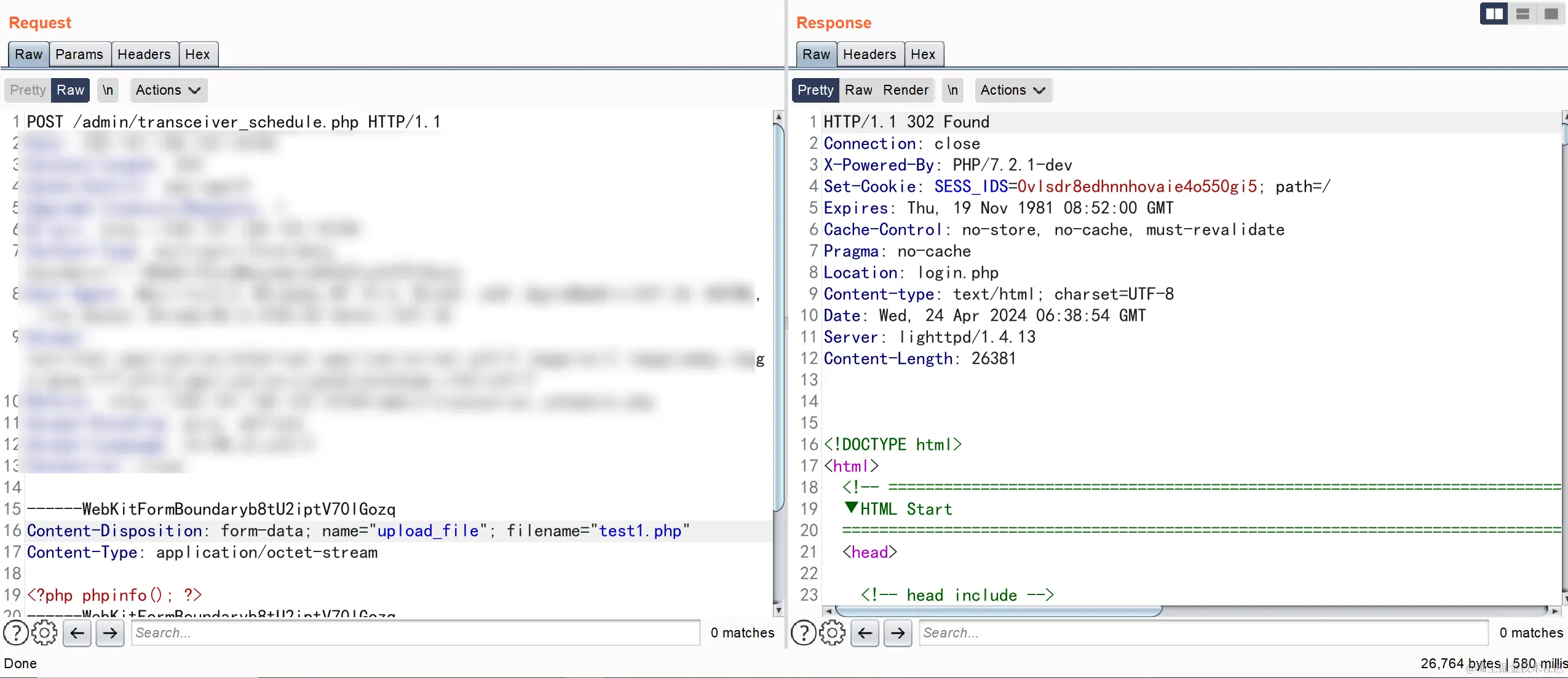This screenshot has width=1568, height=678.
Task: Switch request view to Pretty mode
Action: (x=28, y=90)
